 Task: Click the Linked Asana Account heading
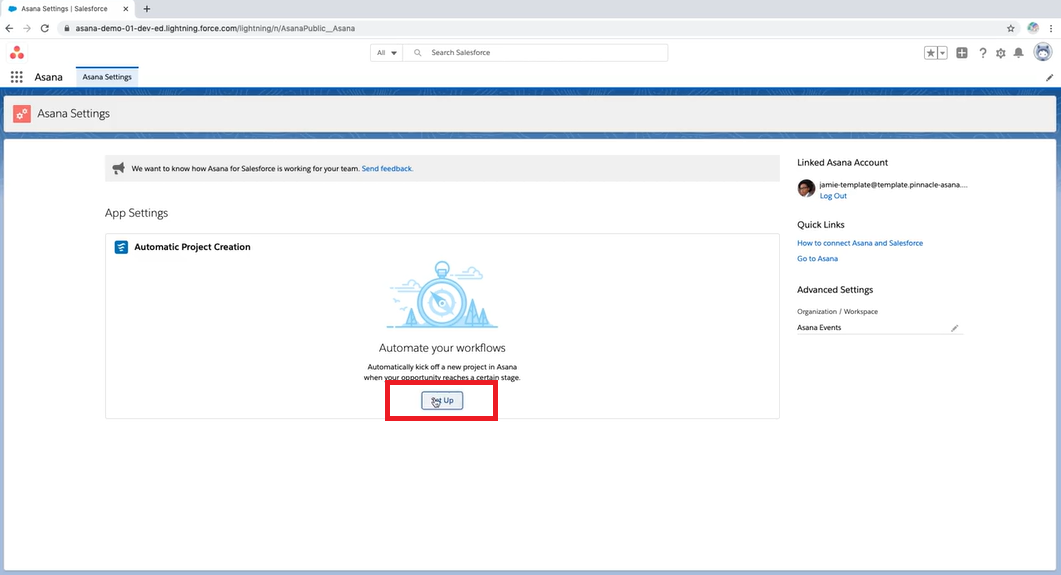[x=842, y=162]
